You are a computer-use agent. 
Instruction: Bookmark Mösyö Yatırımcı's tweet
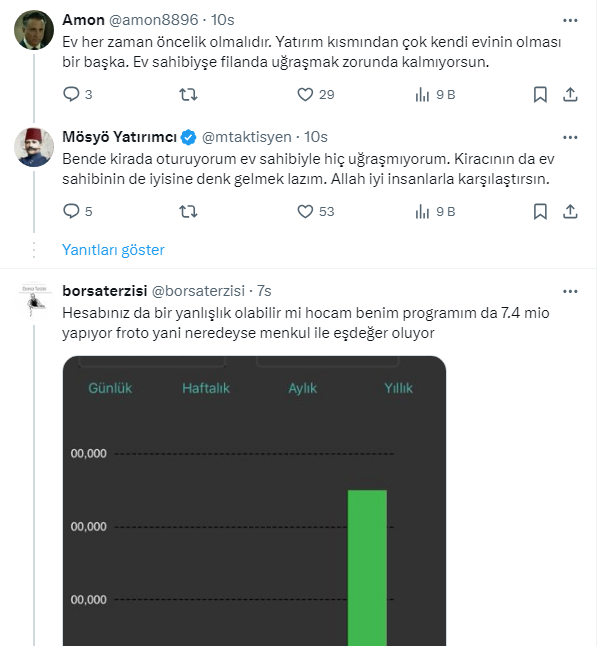(x=540, y=211)
